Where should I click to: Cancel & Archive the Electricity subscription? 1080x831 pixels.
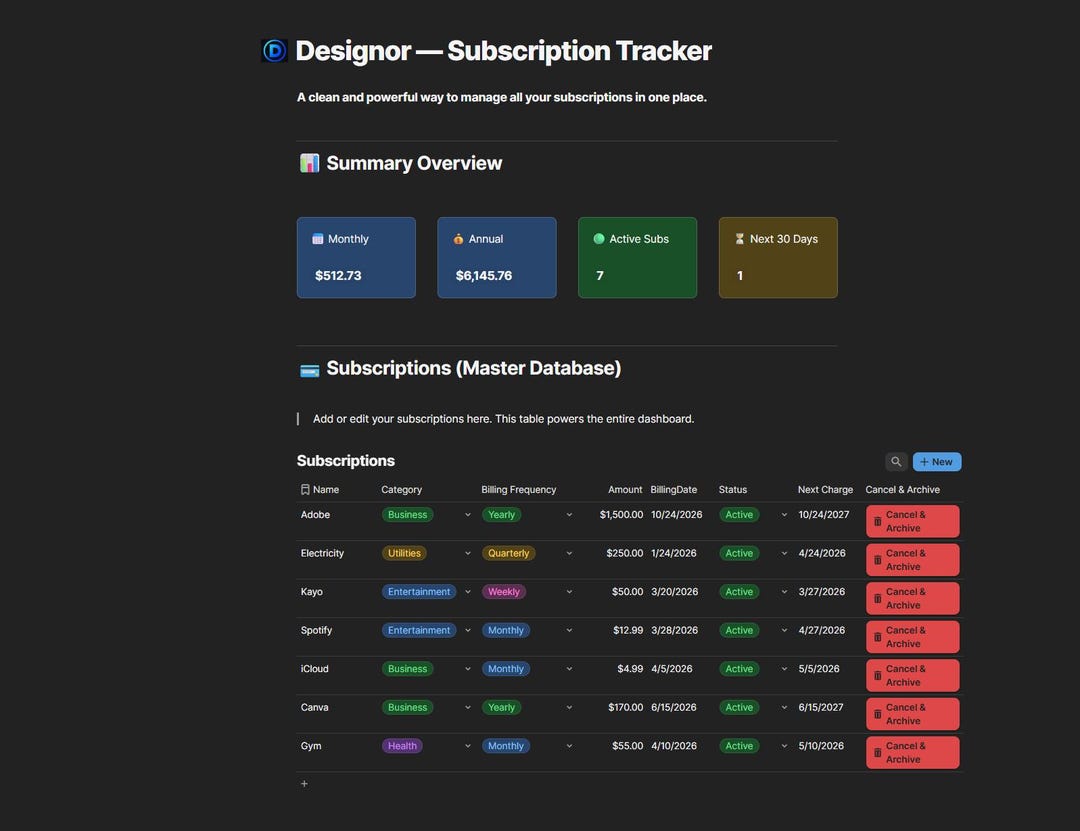coord(913,560)
